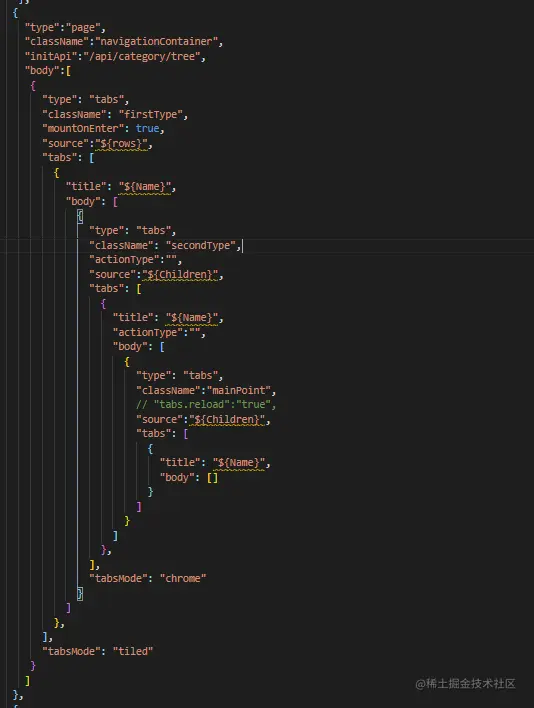Select the blue true keyword after mountOnEnter
Screen dimensions: 534x708
pos(147,128)
